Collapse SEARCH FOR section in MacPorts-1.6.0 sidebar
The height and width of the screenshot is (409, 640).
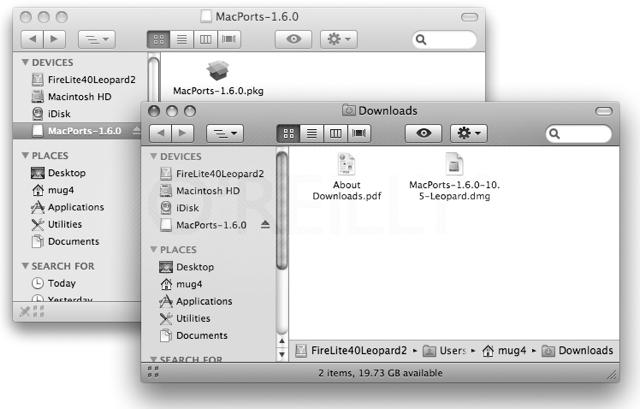25,266
